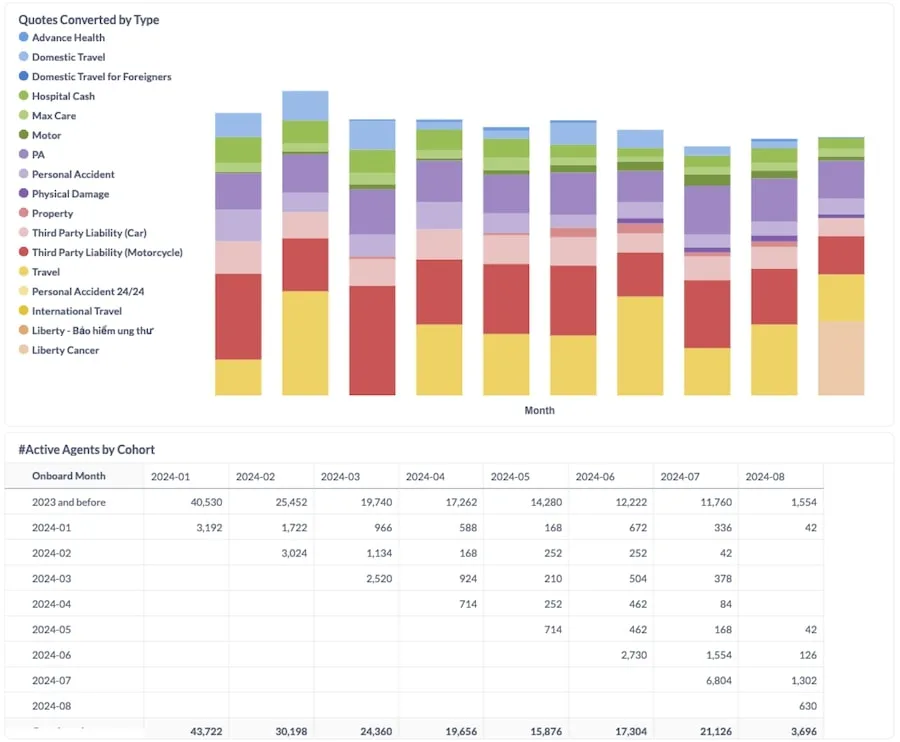Click cell value 3,192
The image size is (900, 742).
[x=210, y=527]
